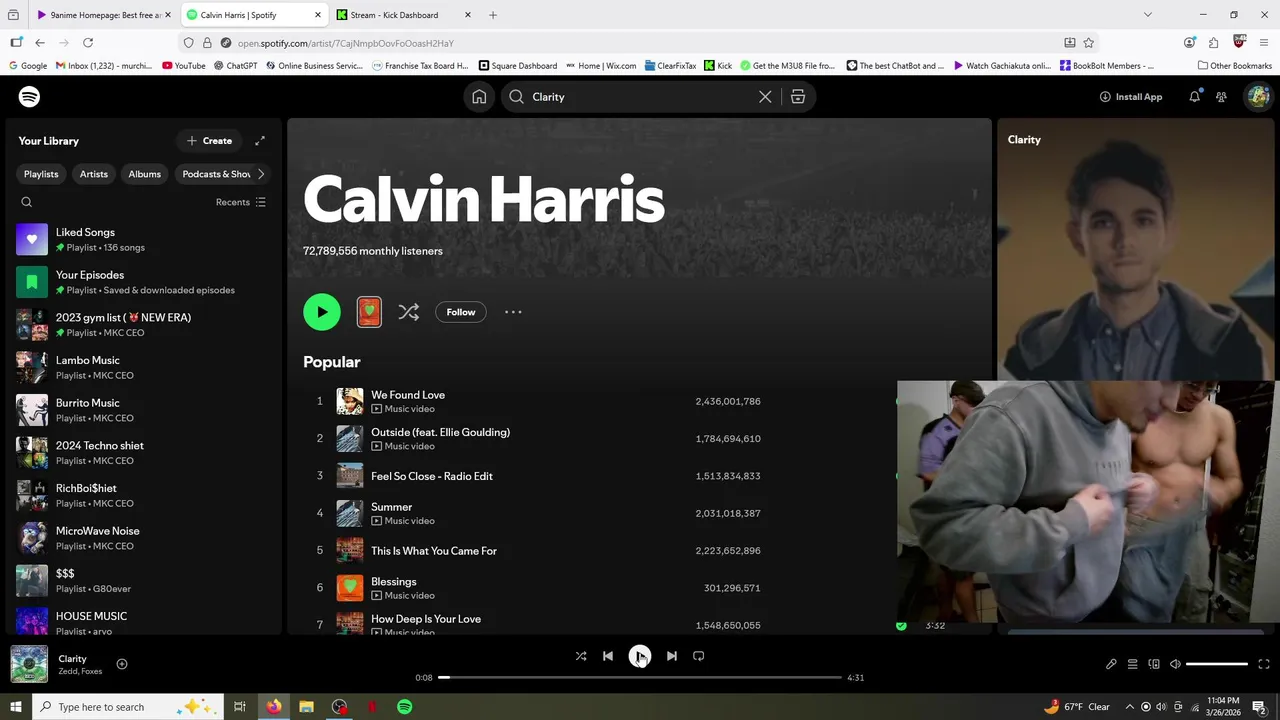Open Spotify home via logo
The height and width of the screenshot is (720, 1280).
tap(29, 97)
